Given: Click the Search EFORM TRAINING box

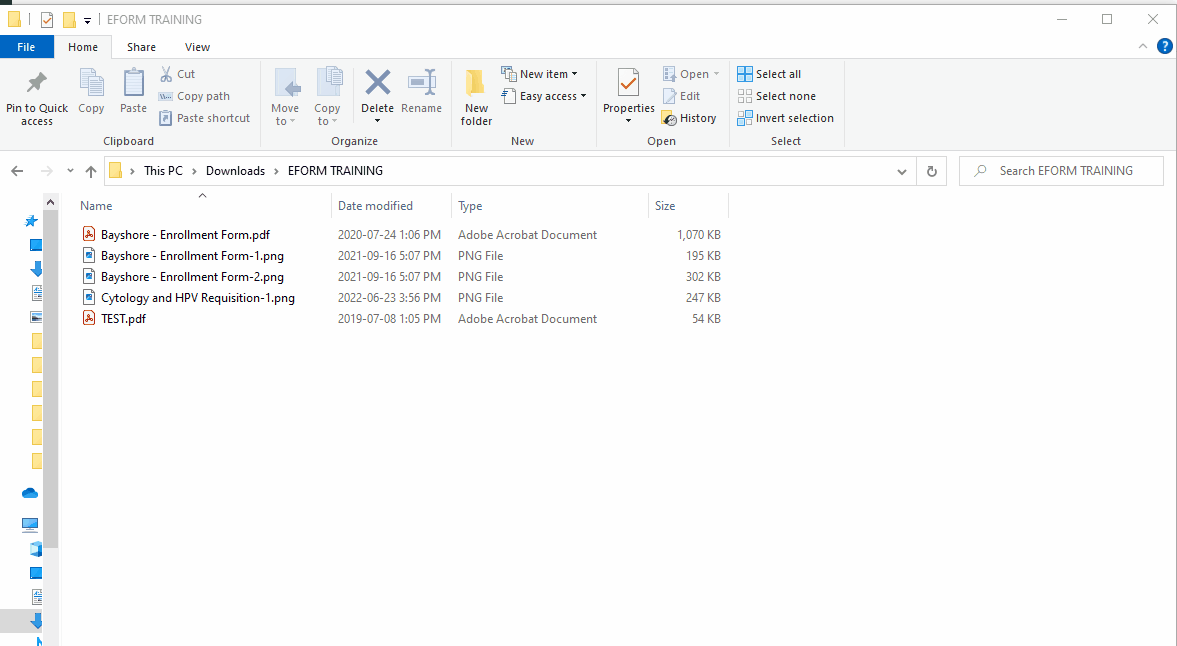Looking at the screenshot, I should [x=1066, y=171].
